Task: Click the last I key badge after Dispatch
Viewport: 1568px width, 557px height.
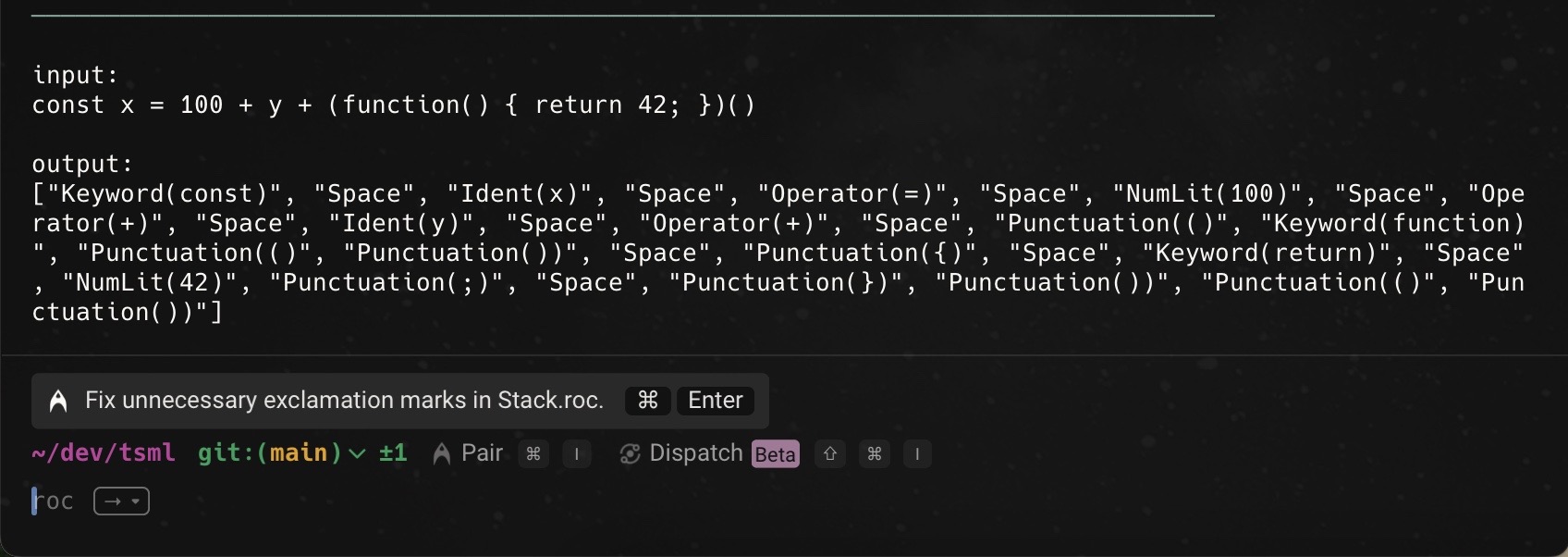Action: click(917, 454)
